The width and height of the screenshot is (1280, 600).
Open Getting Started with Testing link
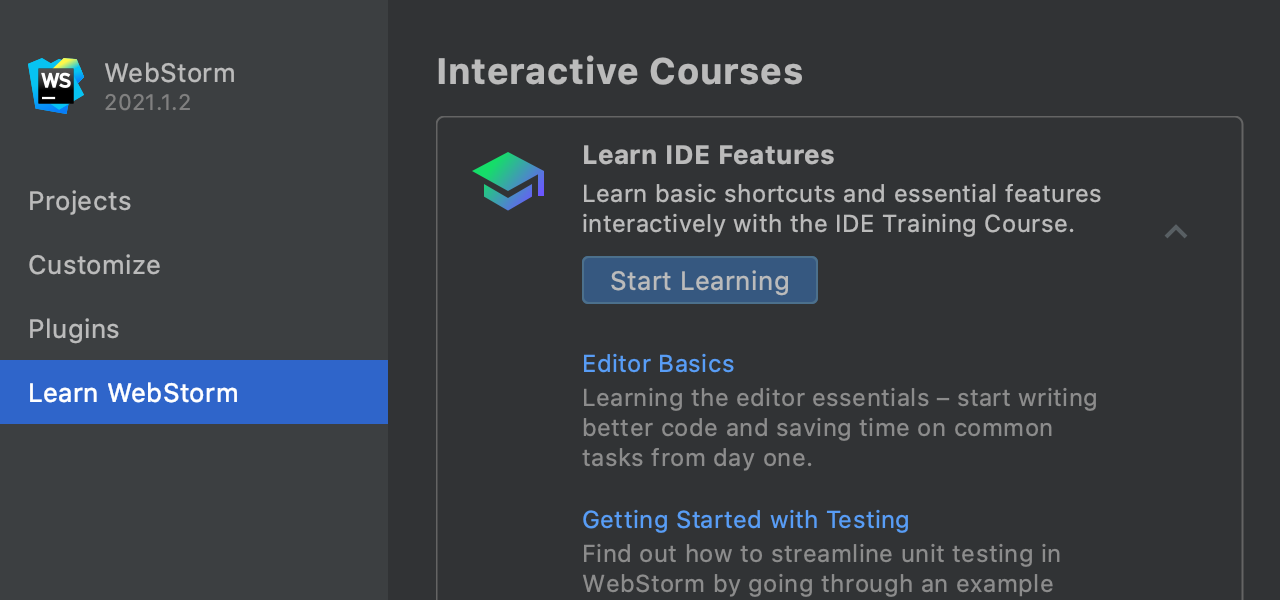[745, 520]
